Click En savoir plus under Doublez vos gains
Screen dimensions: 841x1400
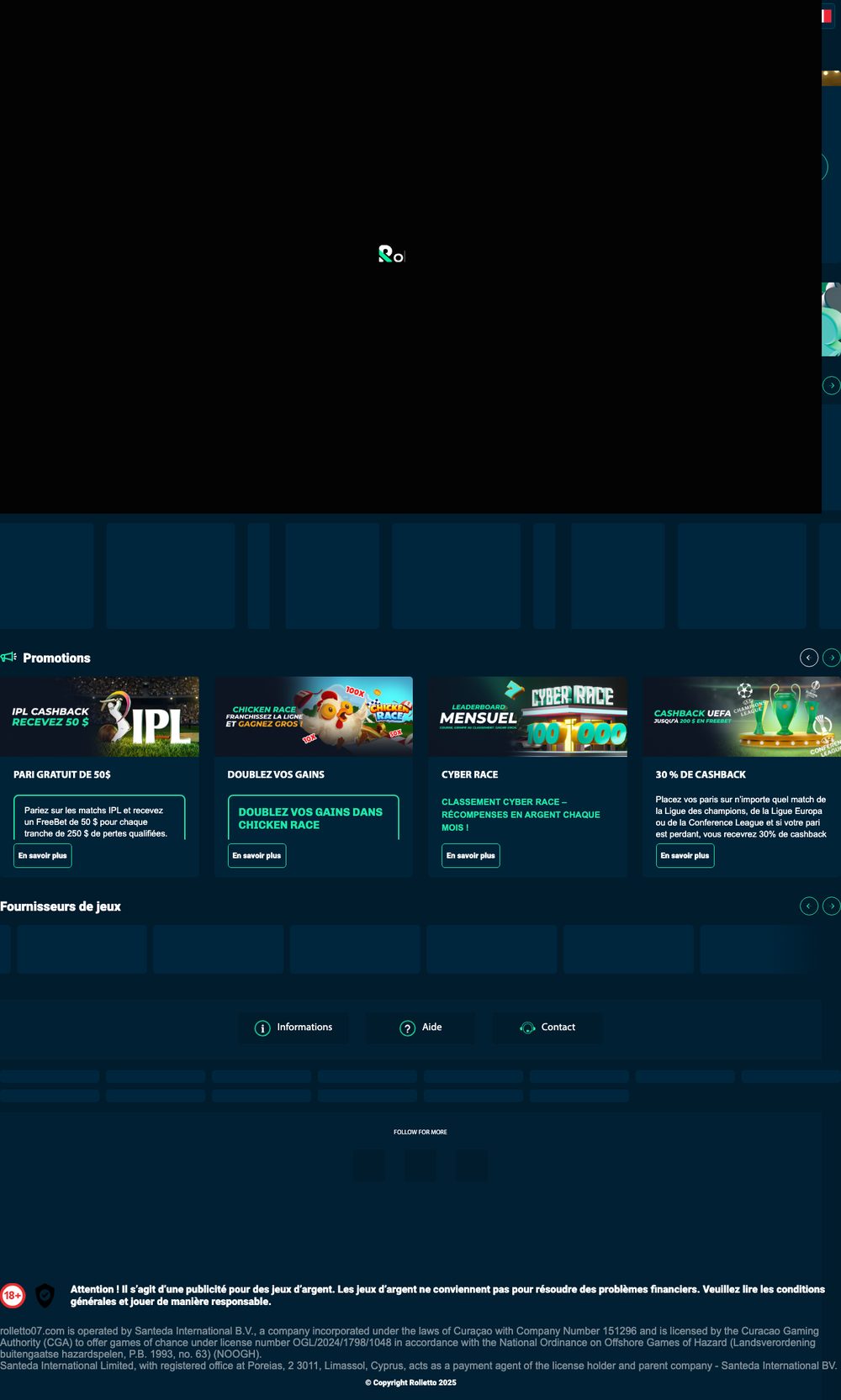click(257, 855)
